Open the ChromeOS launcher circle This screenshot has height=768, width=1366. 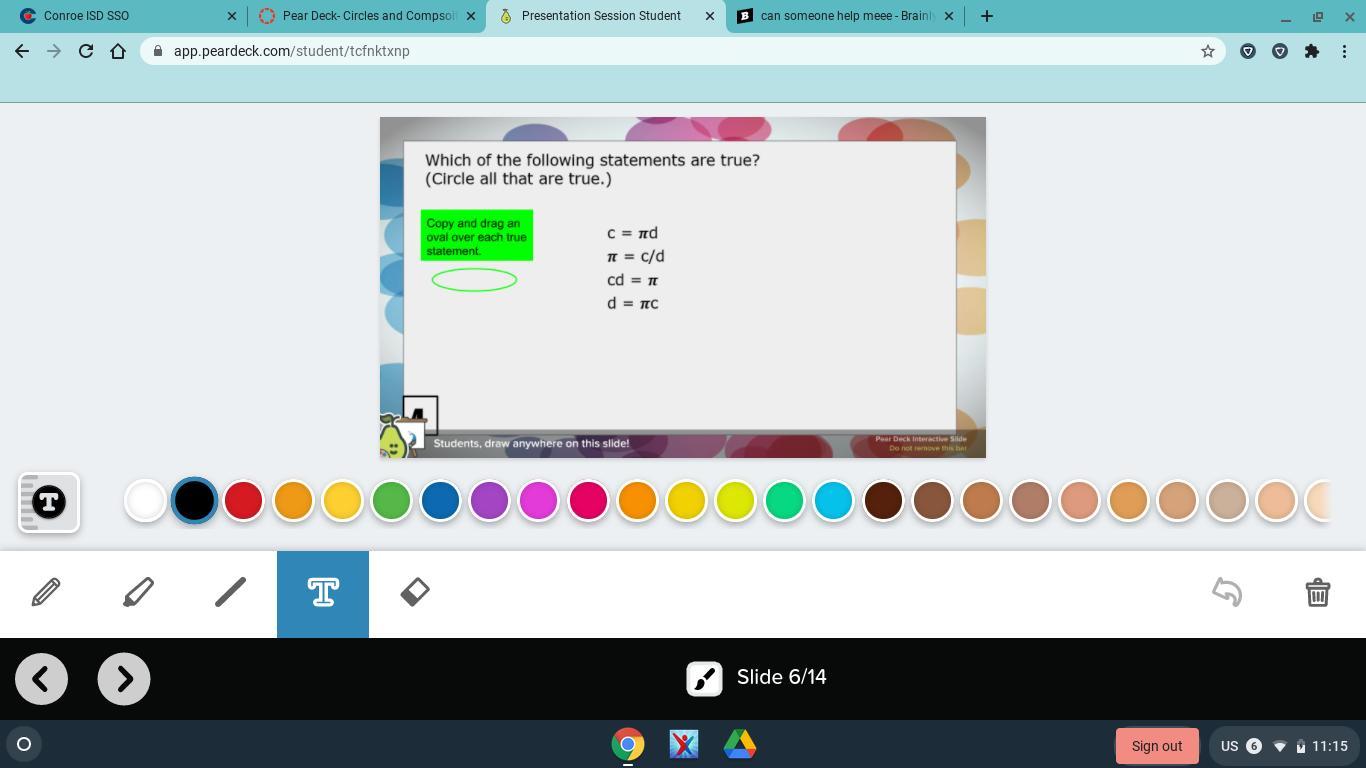24,744
